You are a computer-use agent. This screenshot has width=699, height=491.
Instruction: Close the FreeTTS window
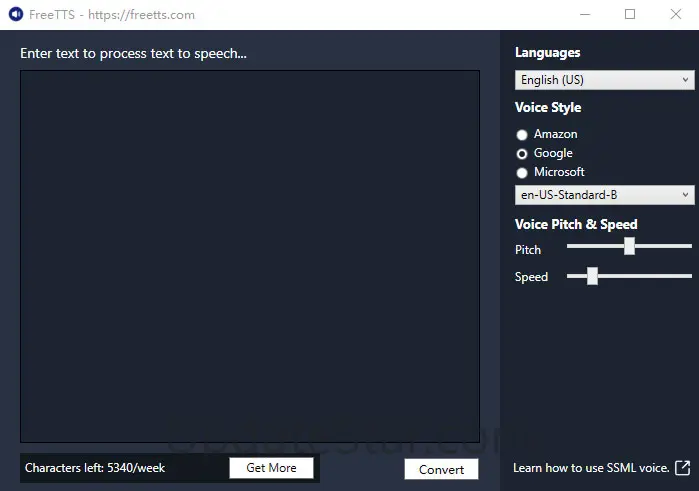676,14
